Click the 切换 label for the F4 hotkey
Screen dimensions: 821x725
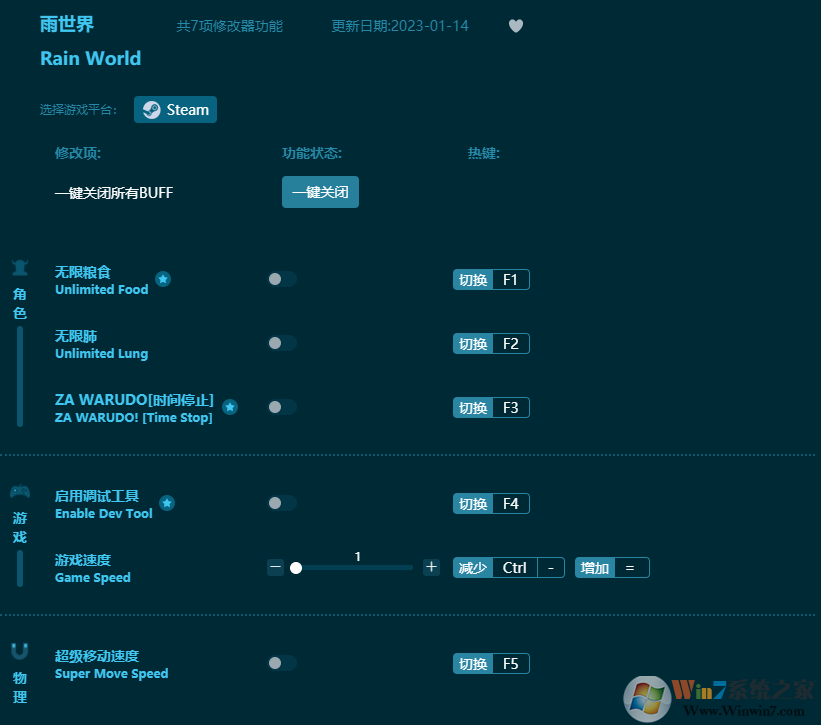pos(473,504)
